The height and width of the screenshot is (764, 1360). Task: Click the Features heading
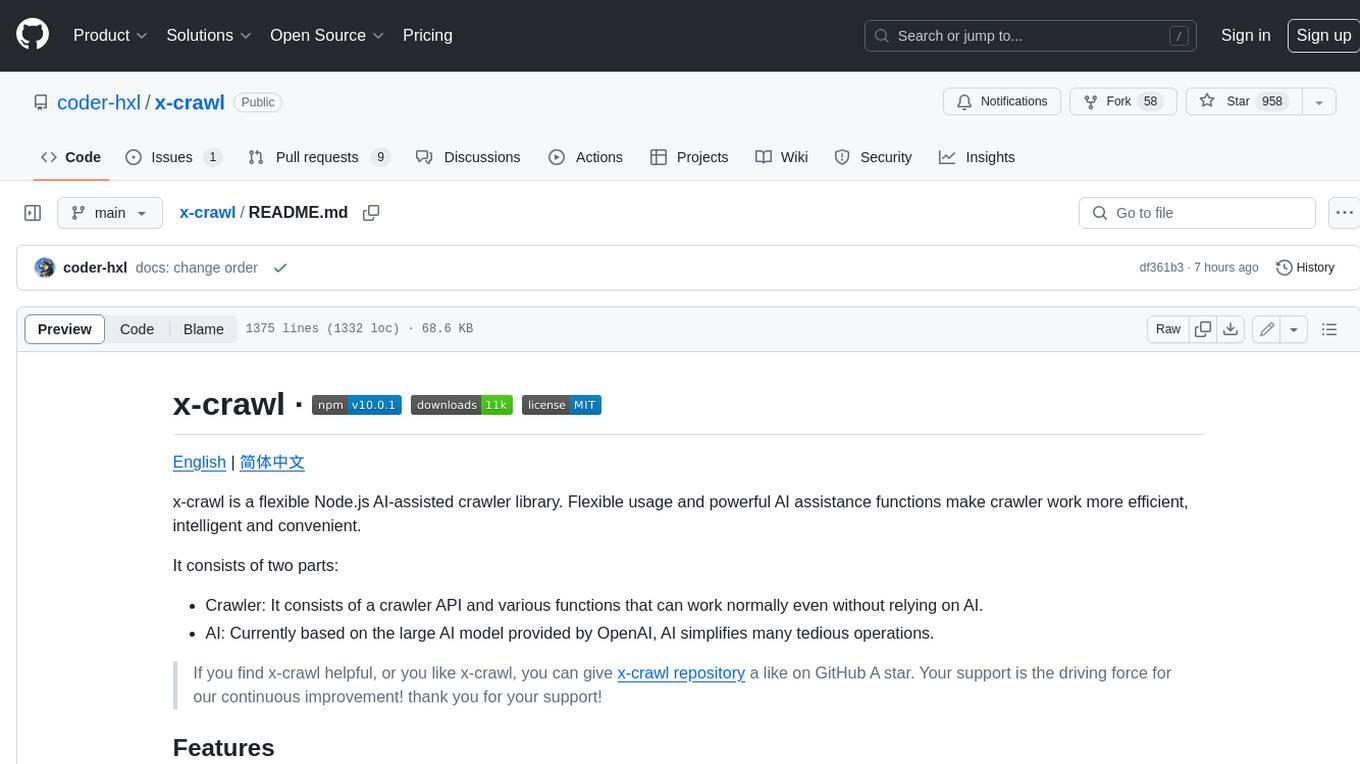224,748
